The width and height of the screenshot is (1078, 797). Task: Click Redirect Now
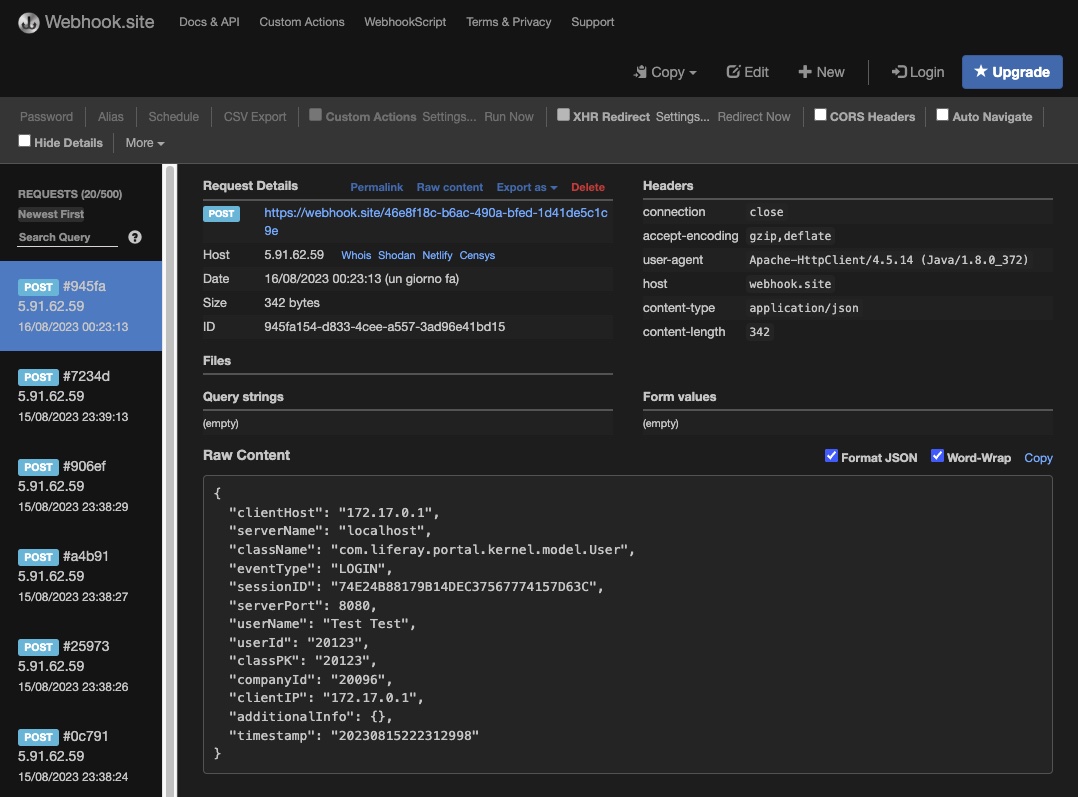click(x=754, y=117)
